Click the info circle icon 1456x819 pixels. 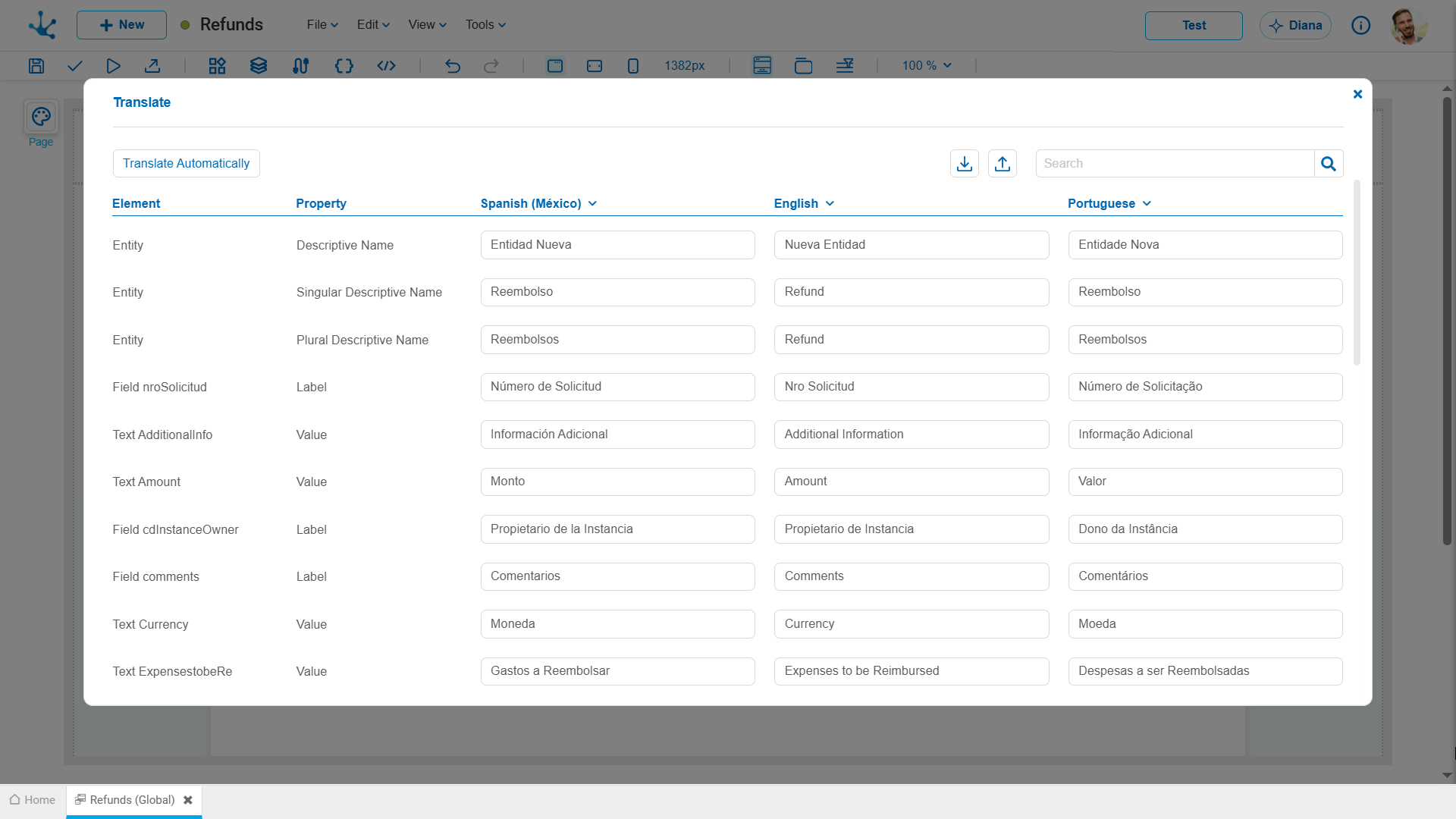1361,26
